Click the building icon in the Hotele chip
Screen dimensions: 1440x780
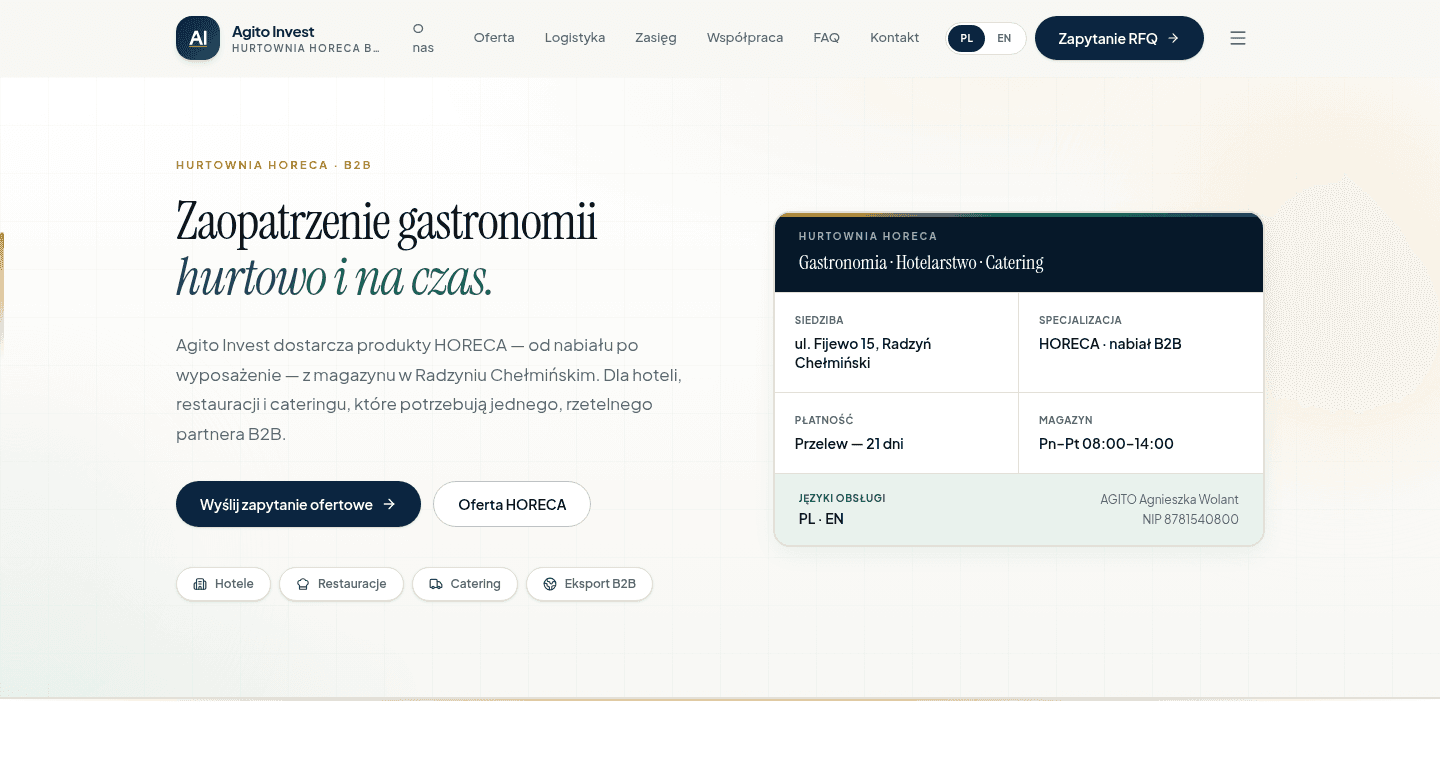click(x=200, y=584)
